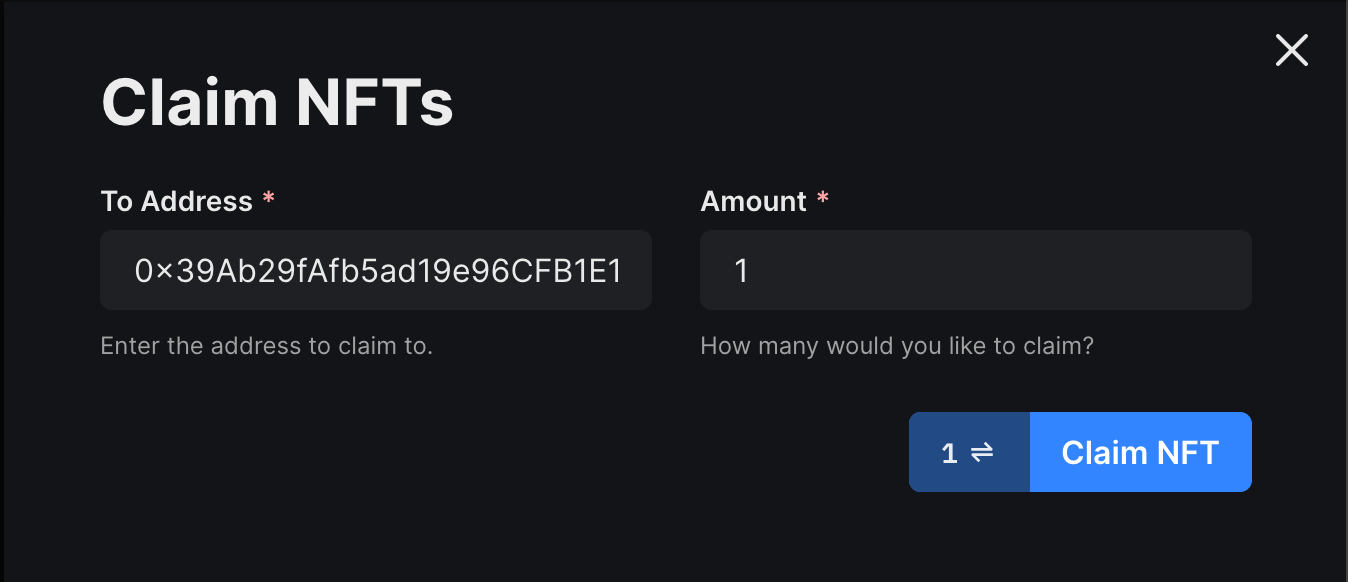Click the text How many would you like to claim
Image resolution: width=1348 pixels, height=582 pixels.
[x=896, y=345]
